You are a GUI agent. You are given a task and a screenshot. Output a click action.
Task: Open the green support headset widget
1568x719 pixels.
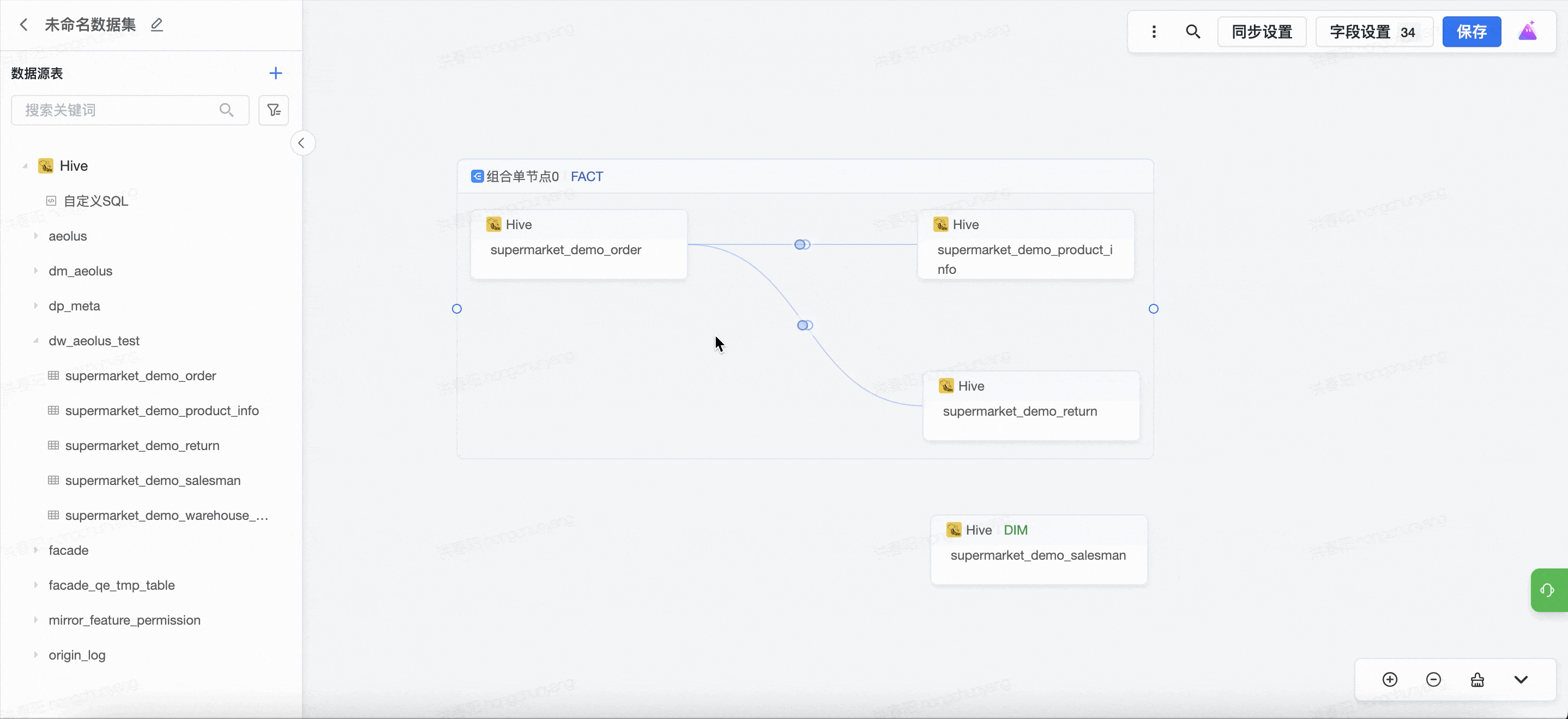(x=1548, y=590)
